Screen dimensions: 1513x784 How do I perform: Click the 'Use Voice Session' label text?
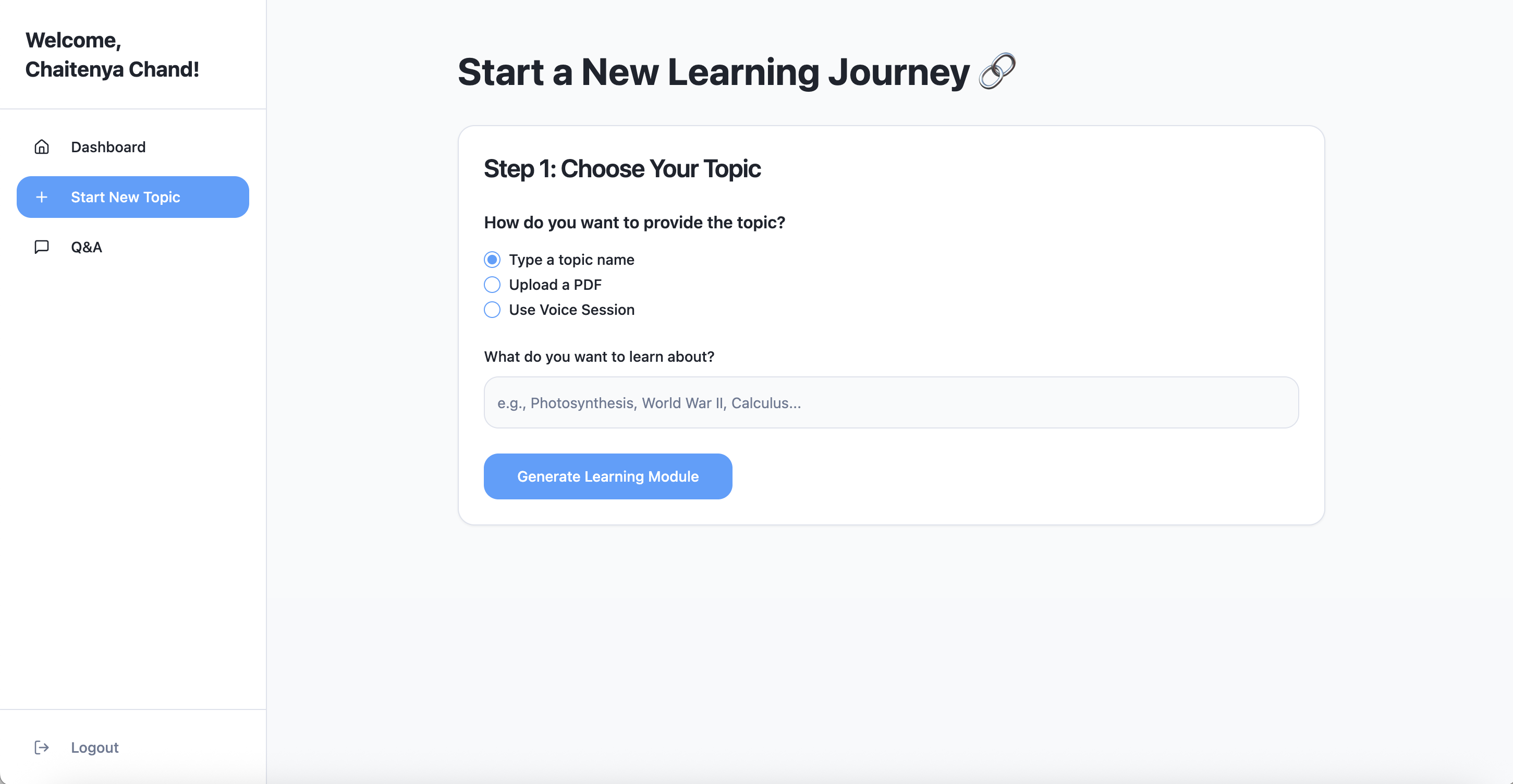pos(571,310)
